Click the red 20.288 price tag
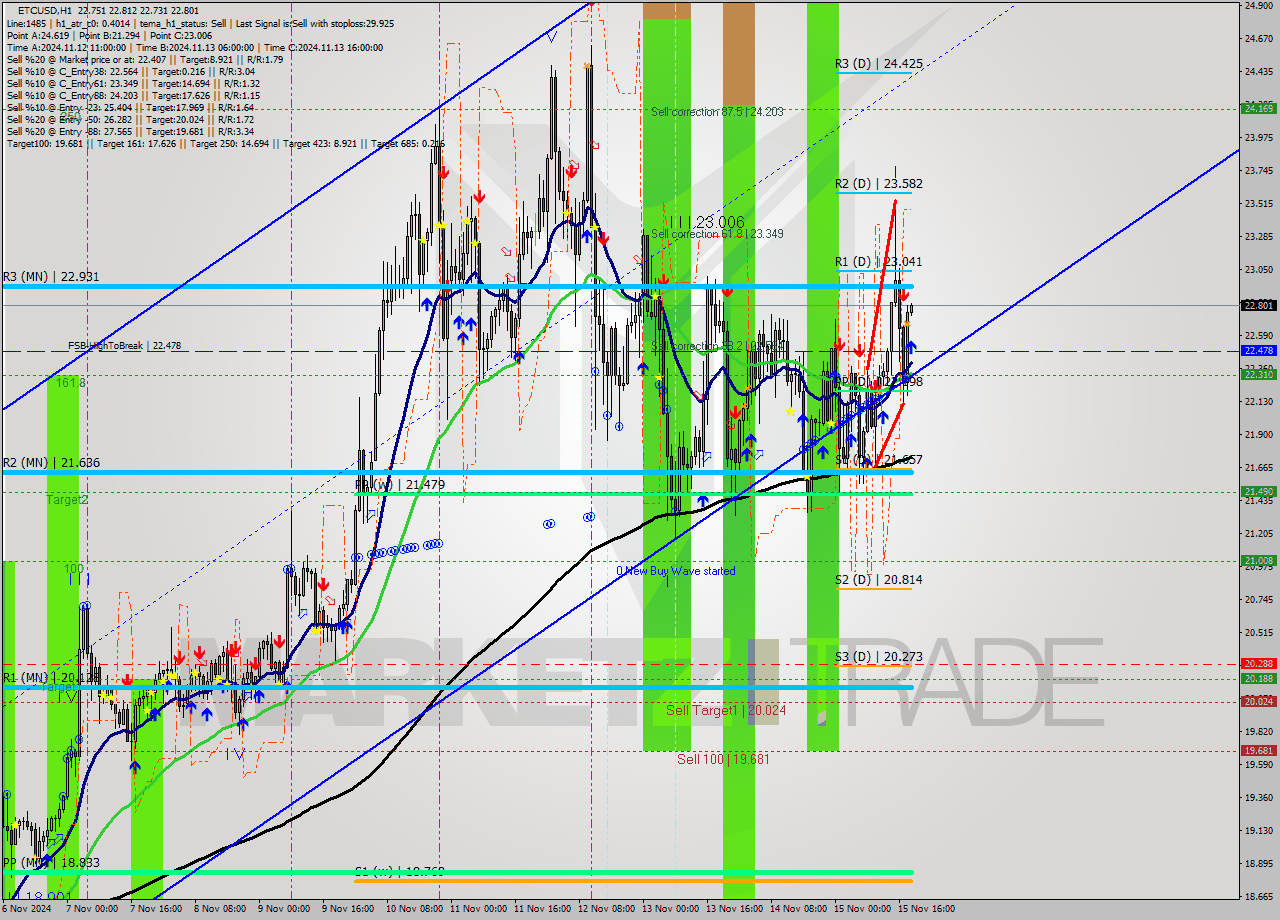1280x920 pixels. point(1257,664)
